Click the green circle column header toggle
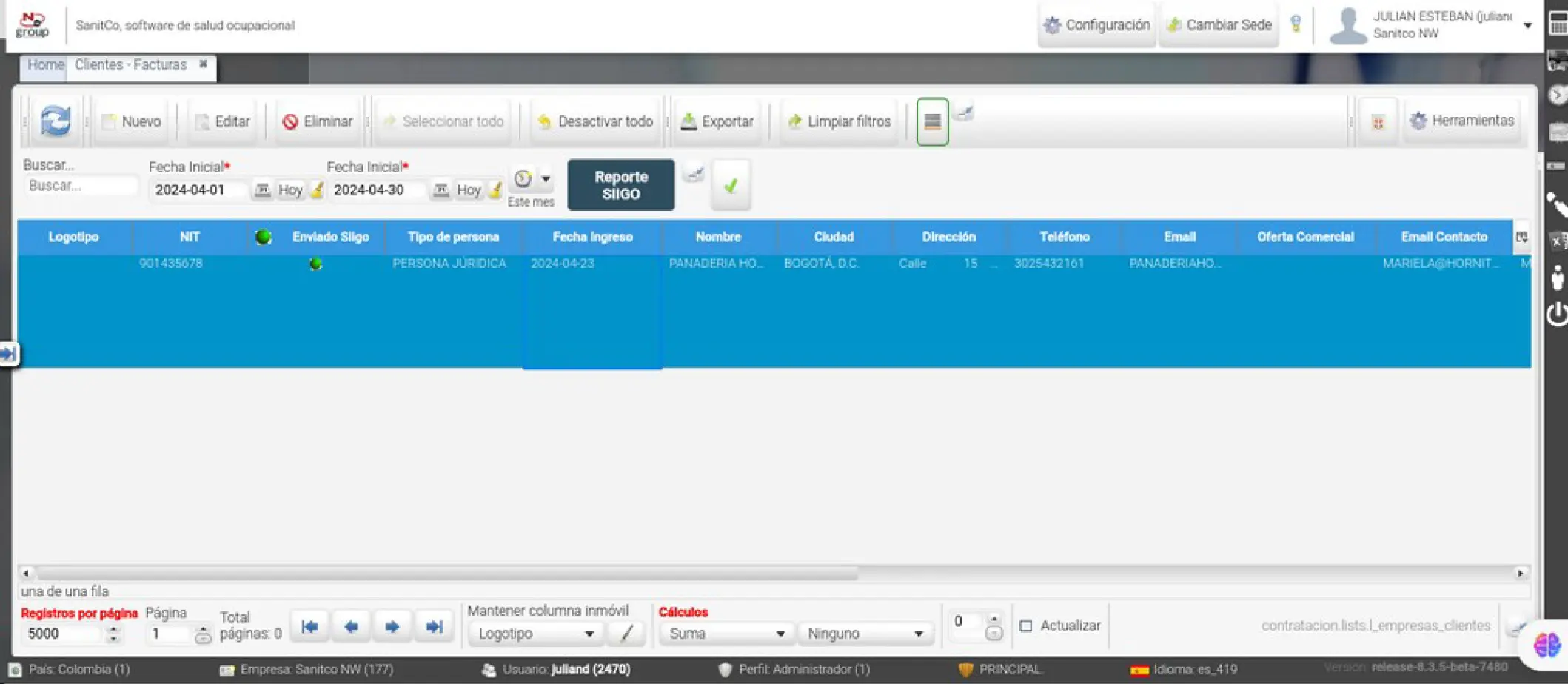 (263, 237)
